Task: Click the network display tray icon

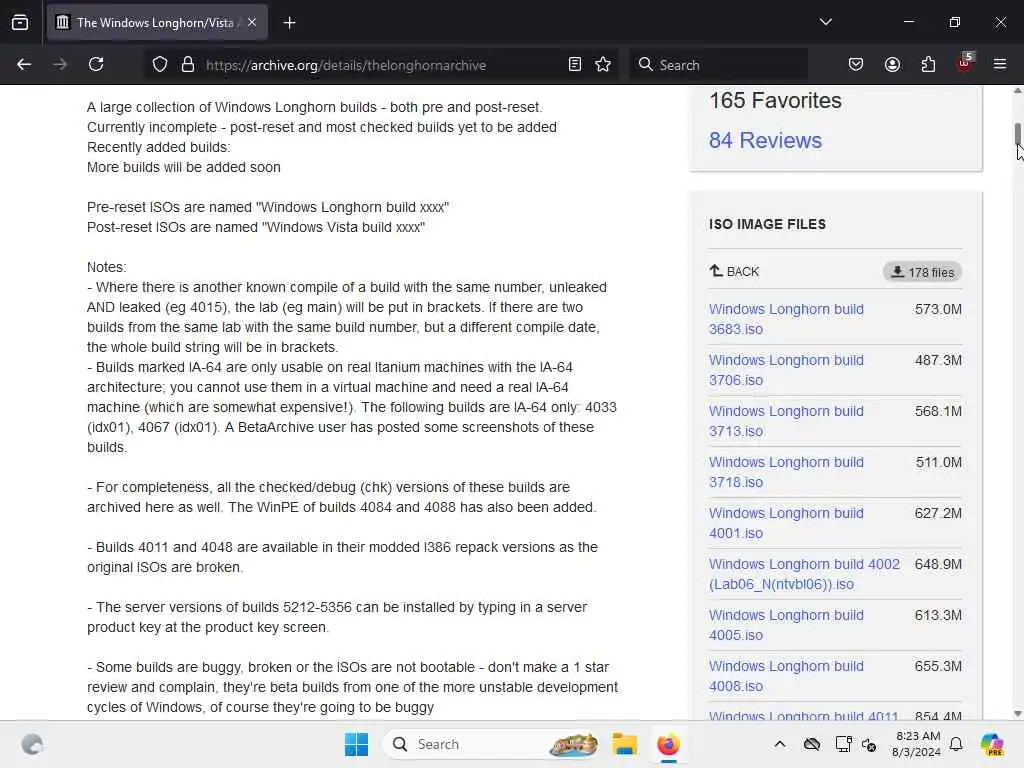Action: [843, 744]
